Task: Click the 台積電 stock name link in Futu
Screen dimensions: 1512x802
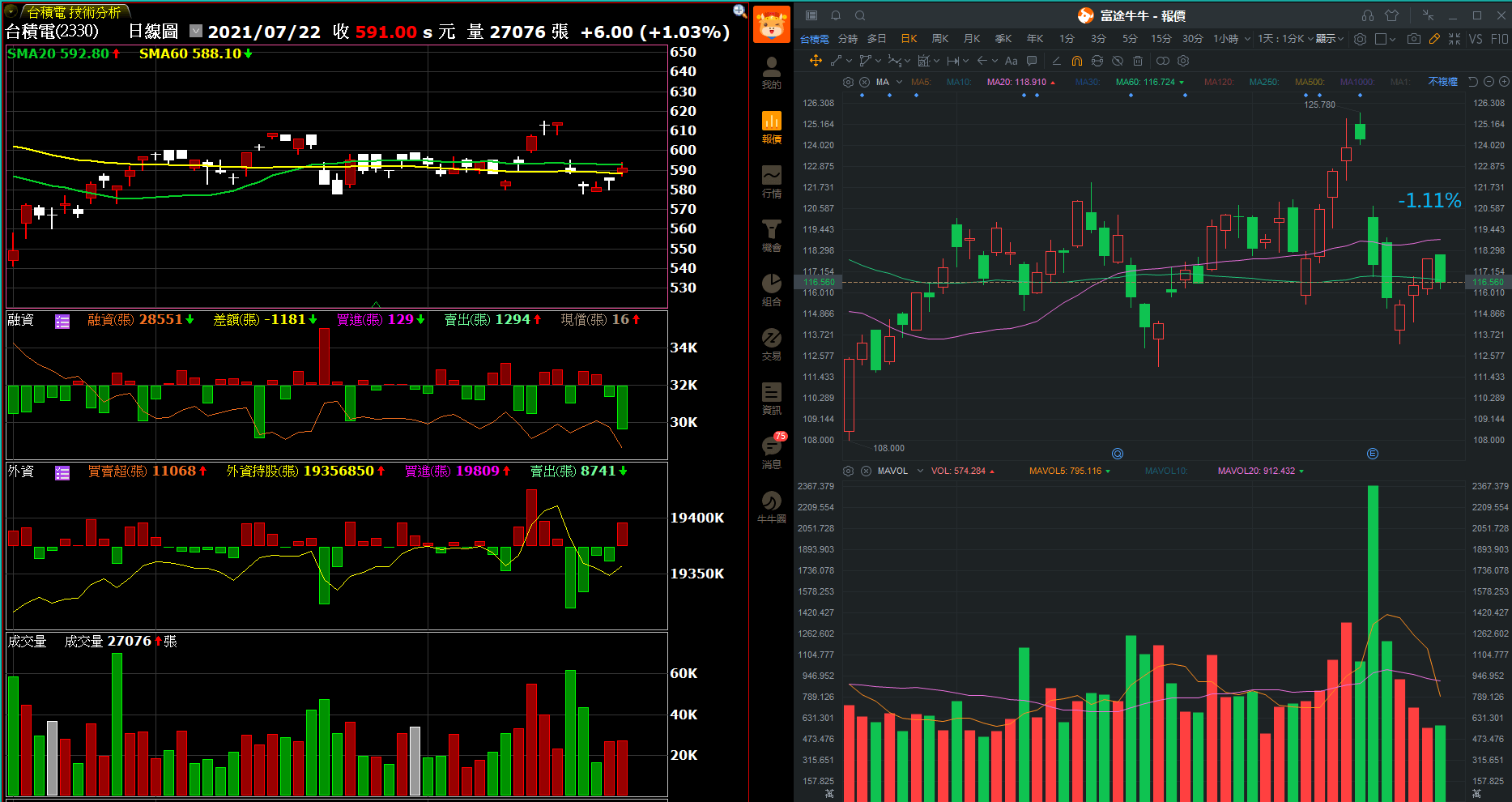Action: click(815, 38)
